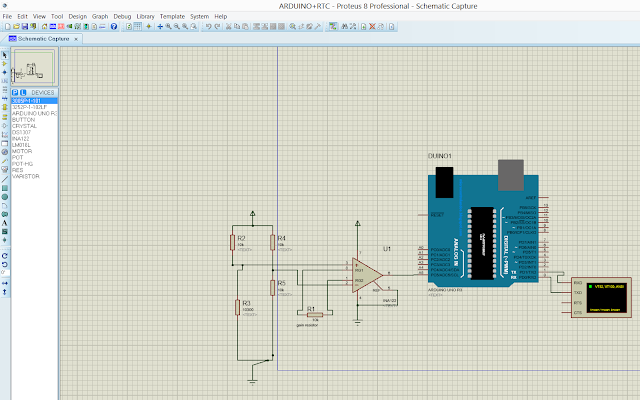This screenshot has width=640, height=400.
Task: Switch to the Schematic Capture tab
Action: [x=43, y=39]
